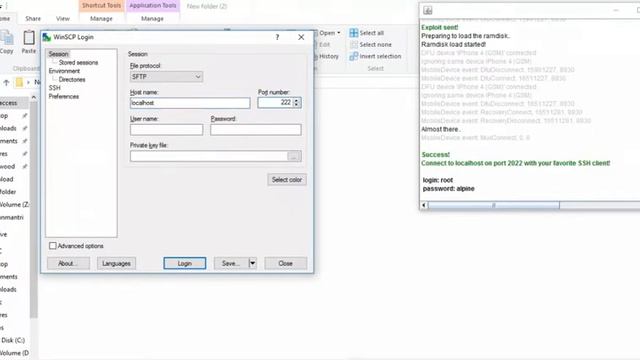
Task: Open the Shortcut Tools tab
Action: [x=101, y=6]
